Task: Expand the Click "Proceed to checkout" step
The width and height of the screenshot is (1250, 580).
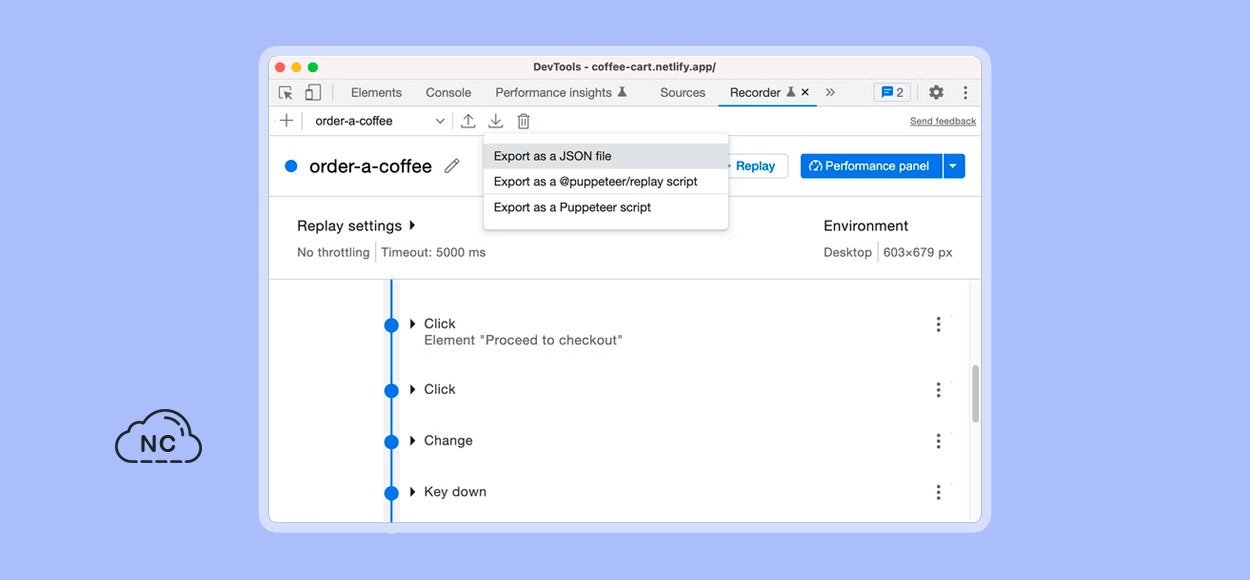Action: coord(412,324)
